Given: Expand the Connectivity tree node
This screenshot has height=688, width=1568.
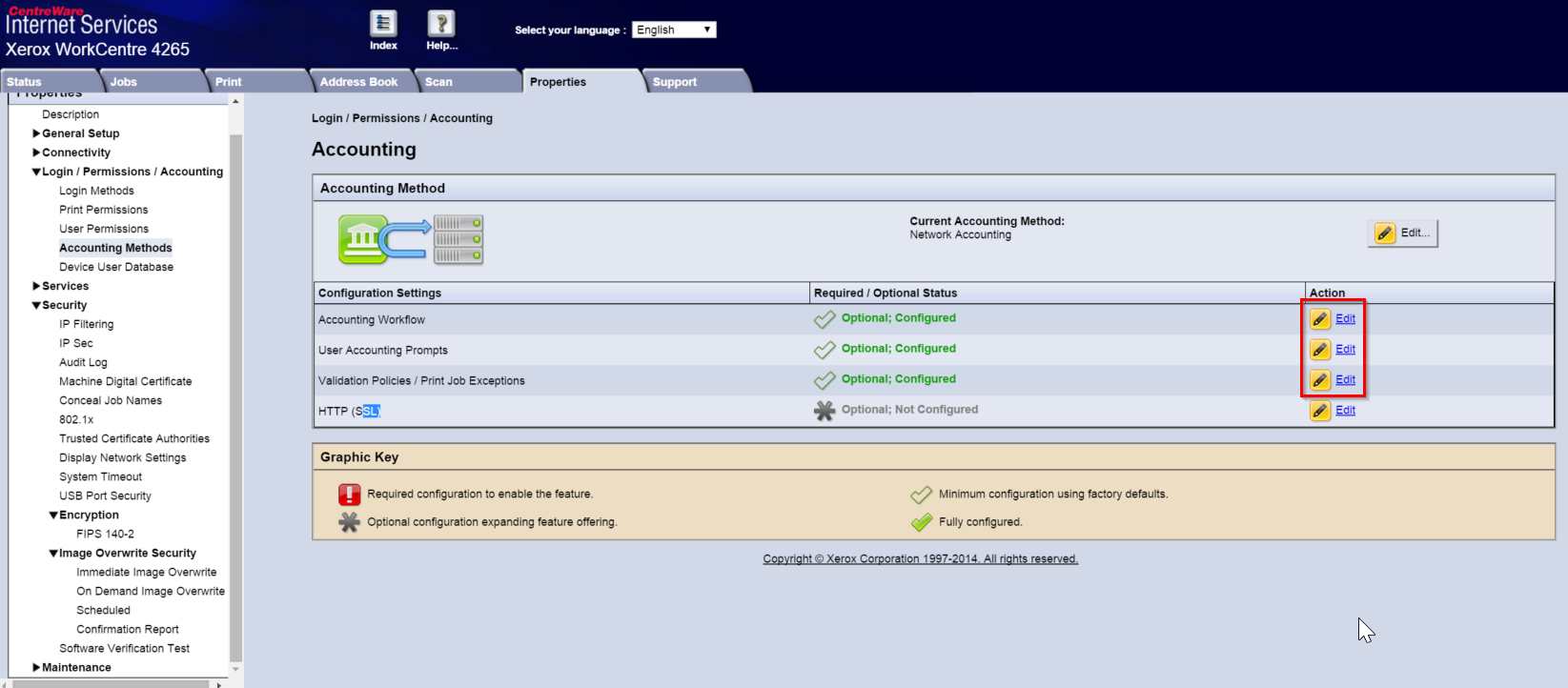Looking at the screenshot, I should (x=36, y=152).
